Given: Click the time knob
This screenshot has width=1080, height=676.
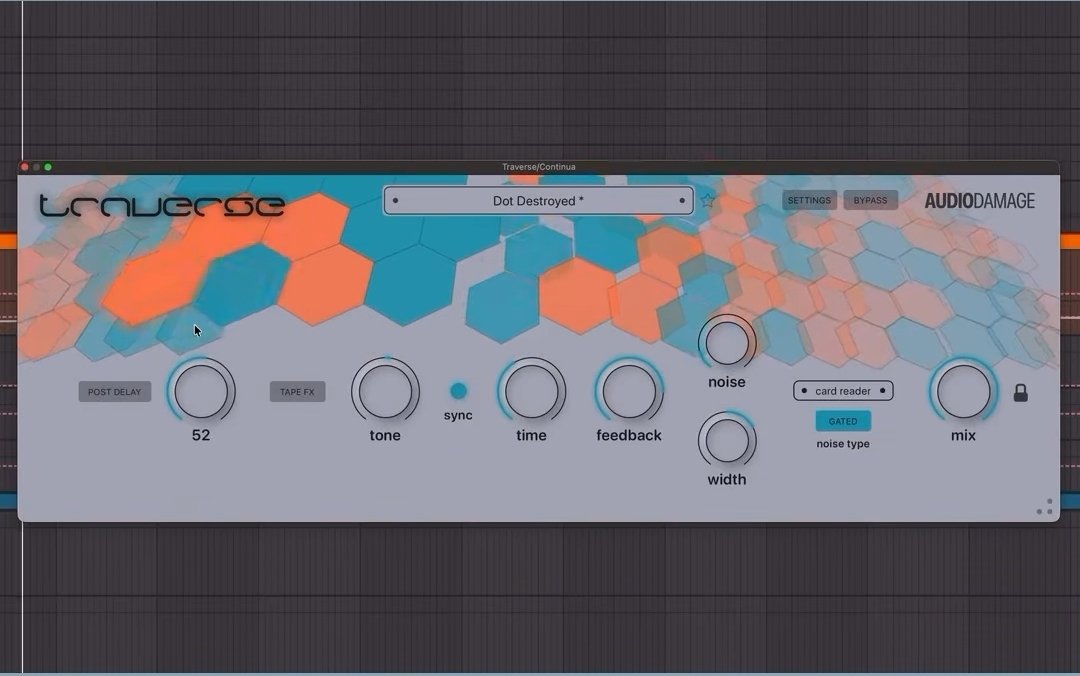Looking at the screenshot, I should coord(531,391).
